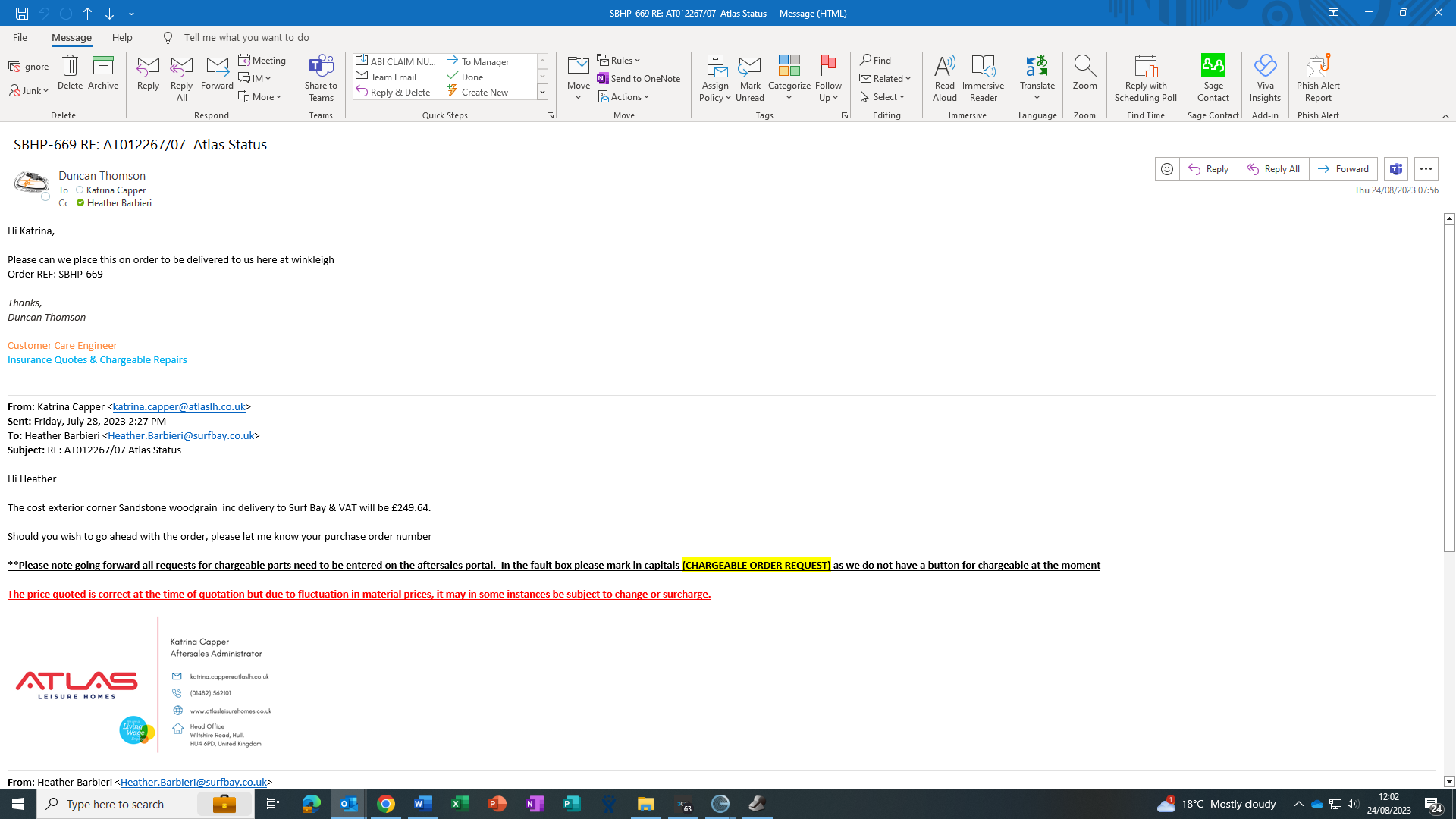Screen dimensions: 1456x819
Task: Expand the Junk dropdown
Action: pos(30,91)
